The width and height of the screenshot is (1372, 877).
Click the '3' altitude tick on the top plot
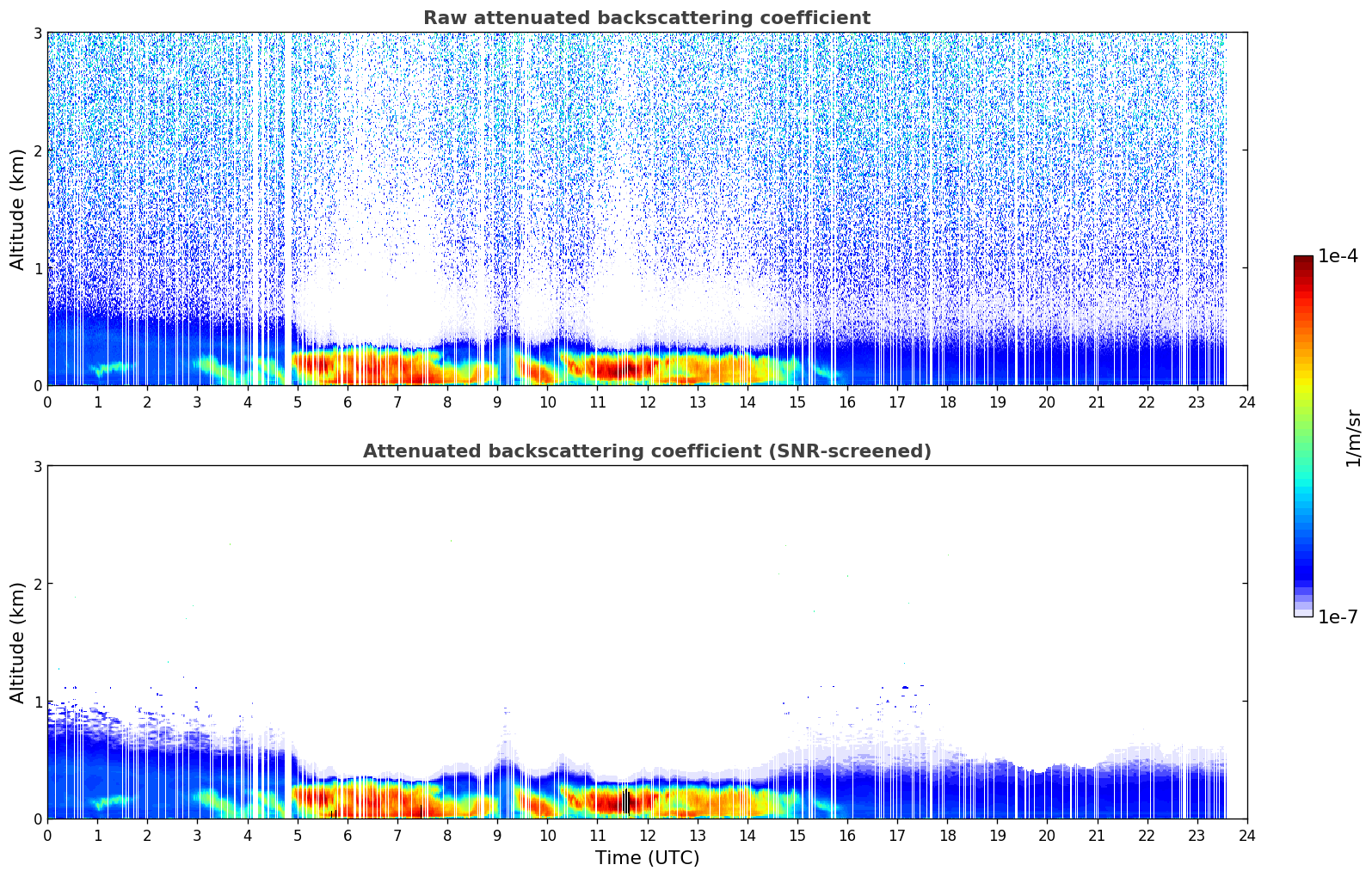point(37,33)
